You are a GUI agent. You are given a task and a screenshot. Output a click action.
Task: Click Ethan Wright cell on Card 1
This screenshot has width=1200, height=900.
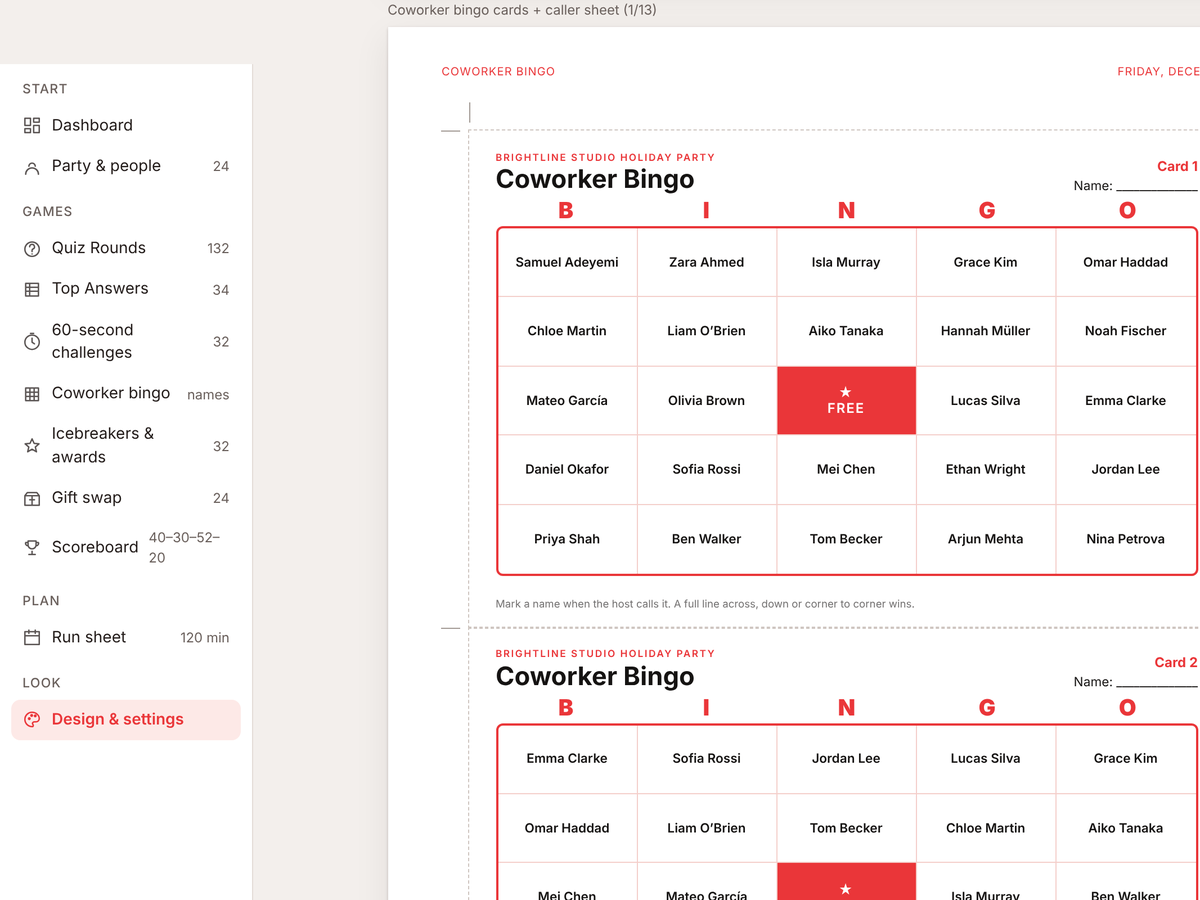(x=986, y=469)
